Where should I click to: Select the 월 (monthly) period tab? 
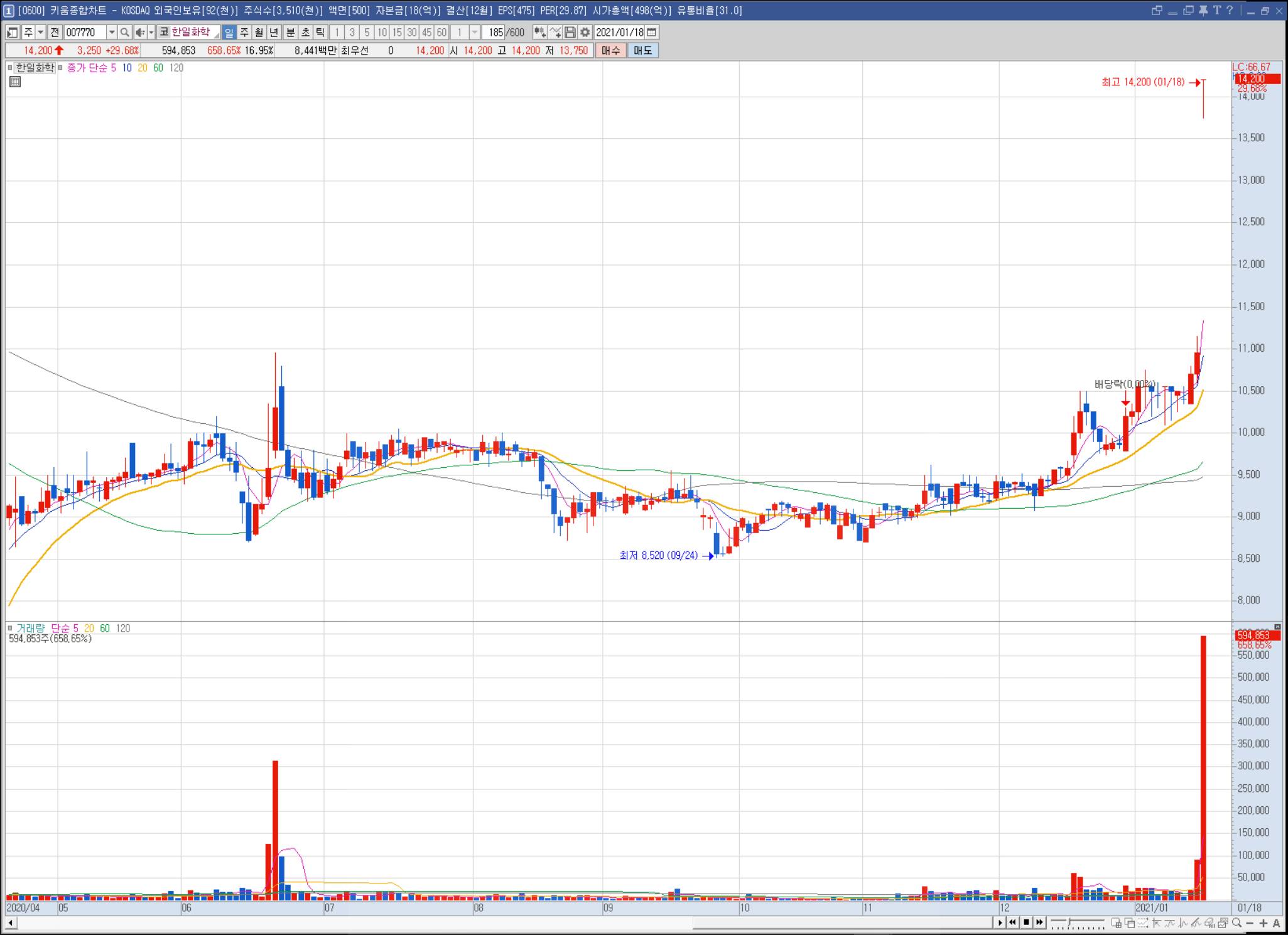point(259,33)
